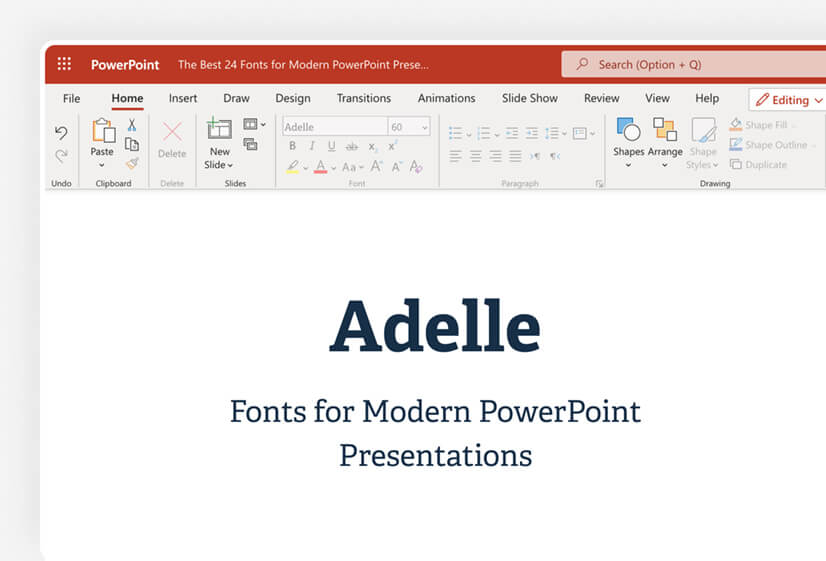Toggle Subscript formatting
This screenshot has width=826, height=561.
(372, 146)
